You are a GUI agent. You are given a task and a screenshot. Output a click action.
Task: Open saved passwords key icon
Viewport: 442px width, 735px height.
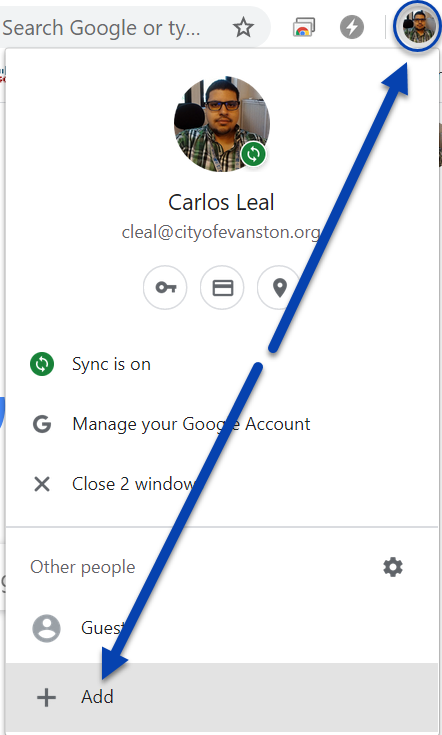click(x=165, y=287)
